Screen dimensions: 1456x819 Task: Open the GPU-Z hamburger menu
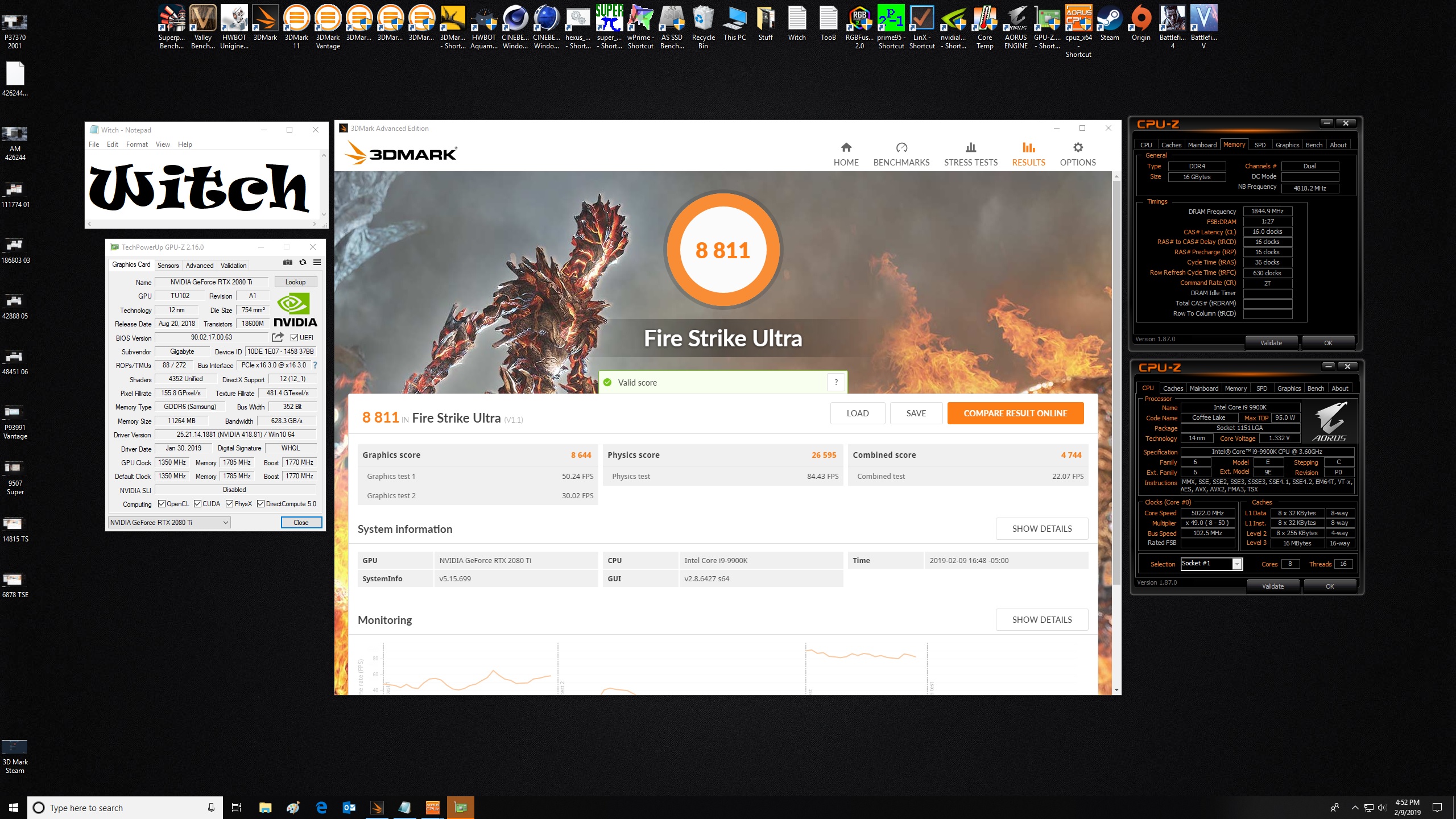317,262
